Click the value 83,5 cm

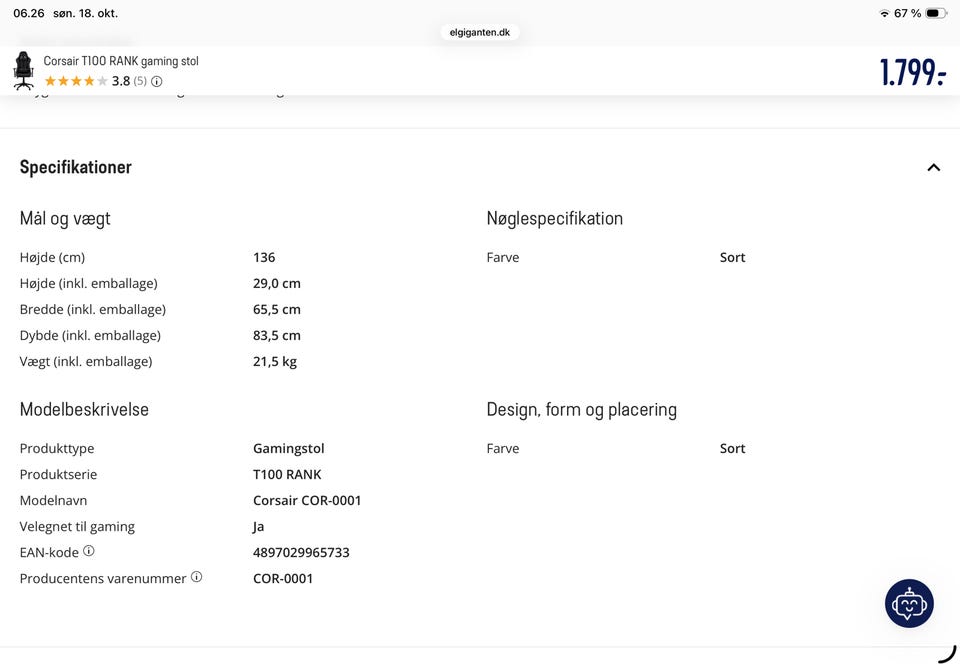tap(277, 336)
